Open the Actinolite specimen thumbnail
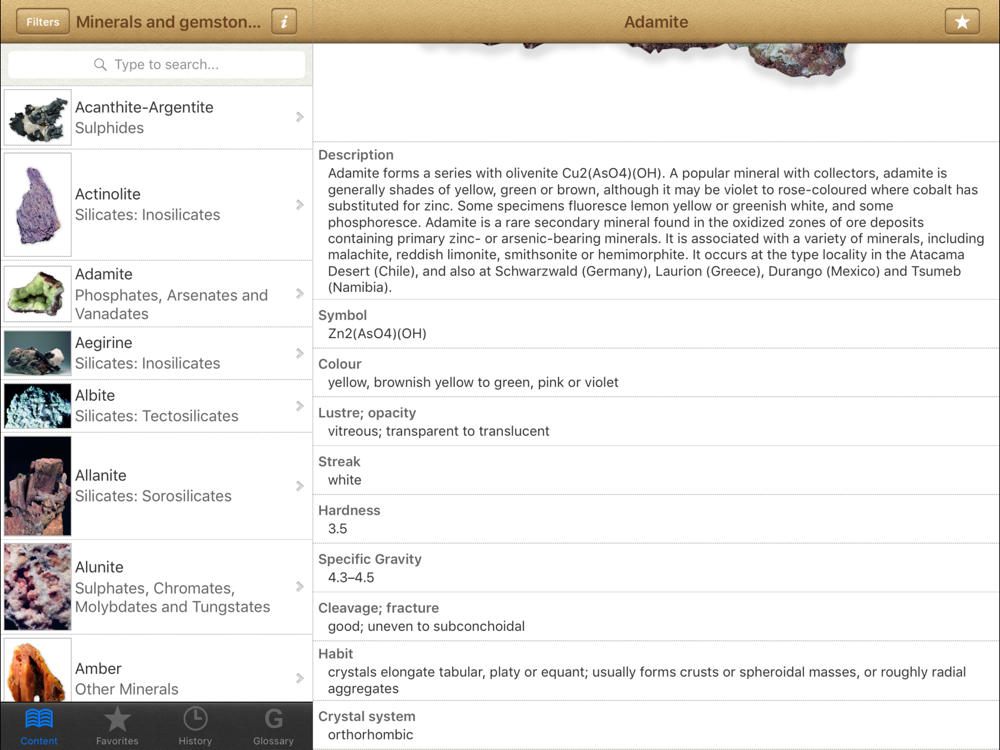The height and width of the screenshot is (750, 1000). [x=38, y=205]
